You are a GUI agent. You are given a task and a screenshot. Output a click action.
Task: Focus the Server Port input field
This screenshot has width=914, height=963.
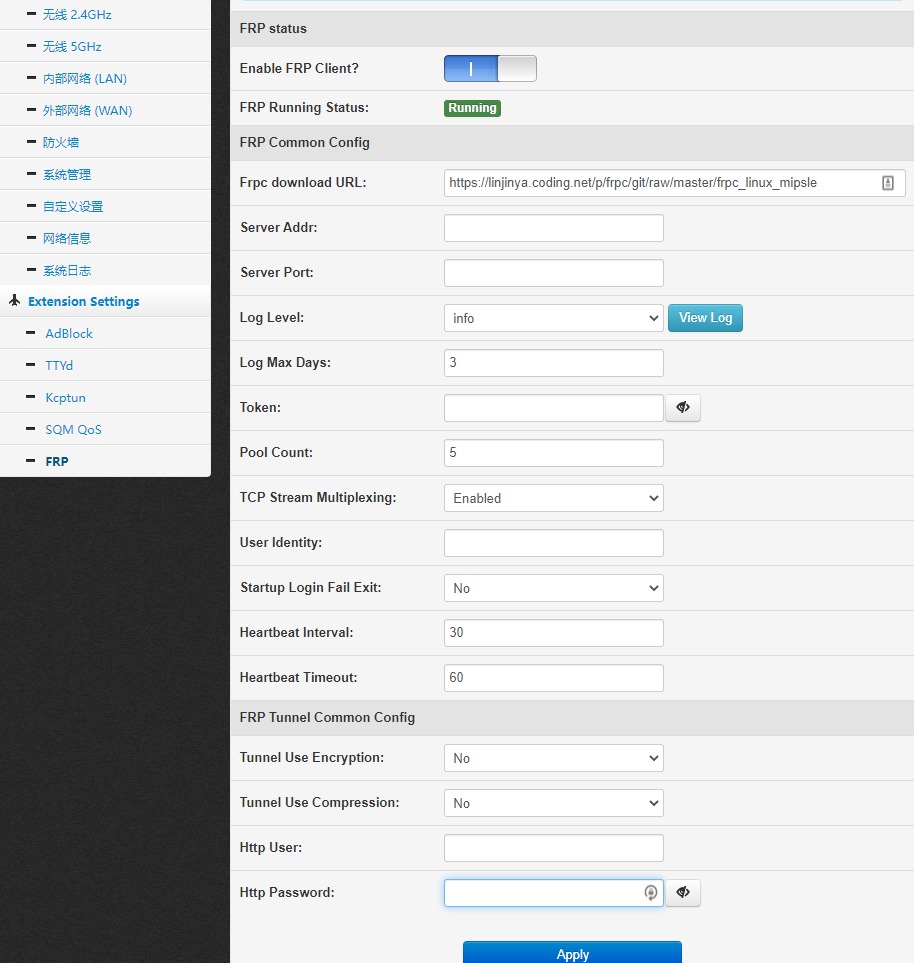[553, 273]
